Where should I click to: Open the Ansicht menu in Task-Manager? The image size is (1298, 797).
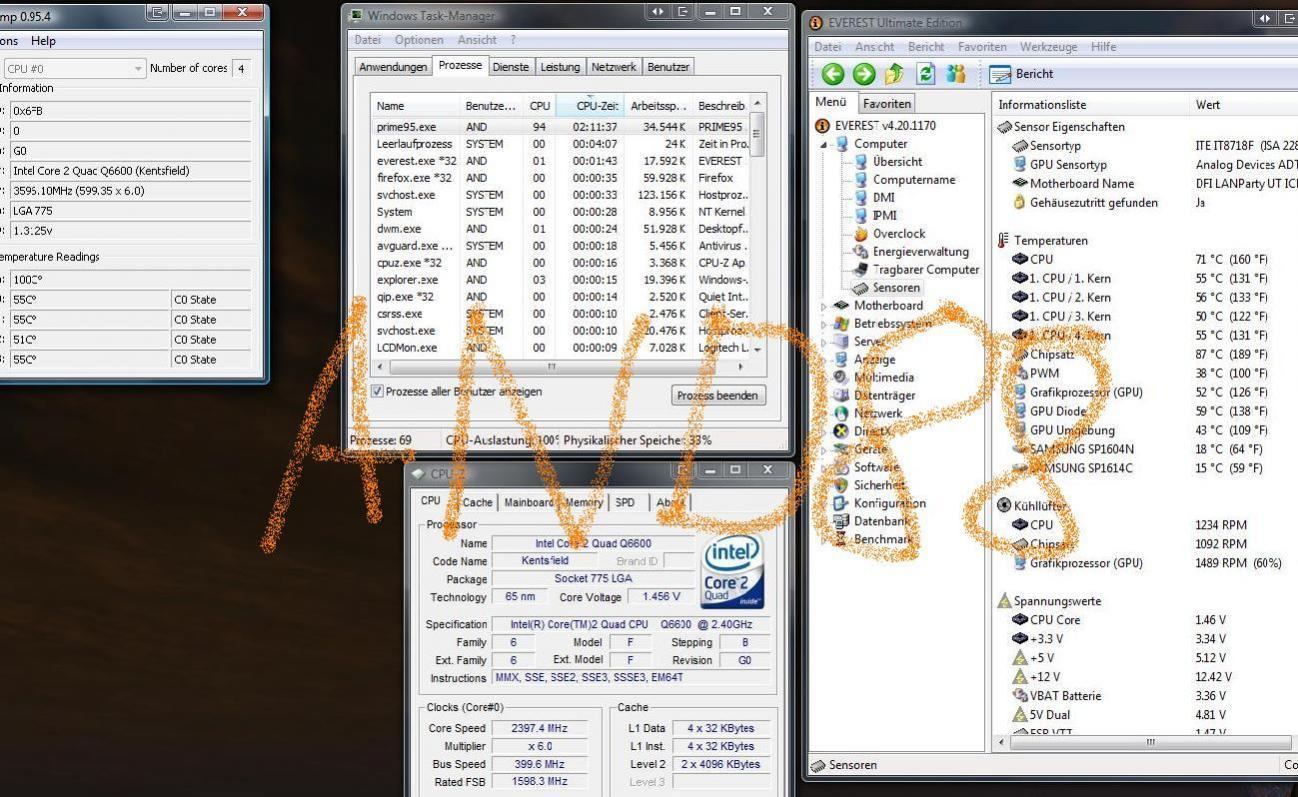point(477,40)
